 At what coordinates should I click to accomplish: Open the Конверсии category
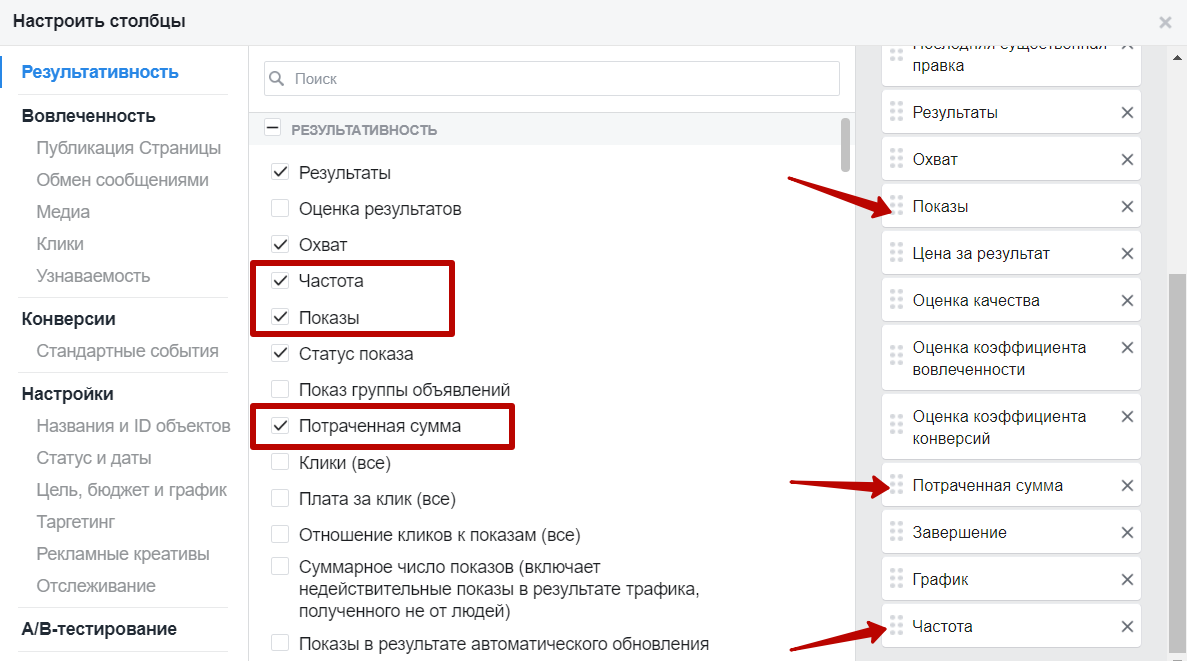point(69,319)
